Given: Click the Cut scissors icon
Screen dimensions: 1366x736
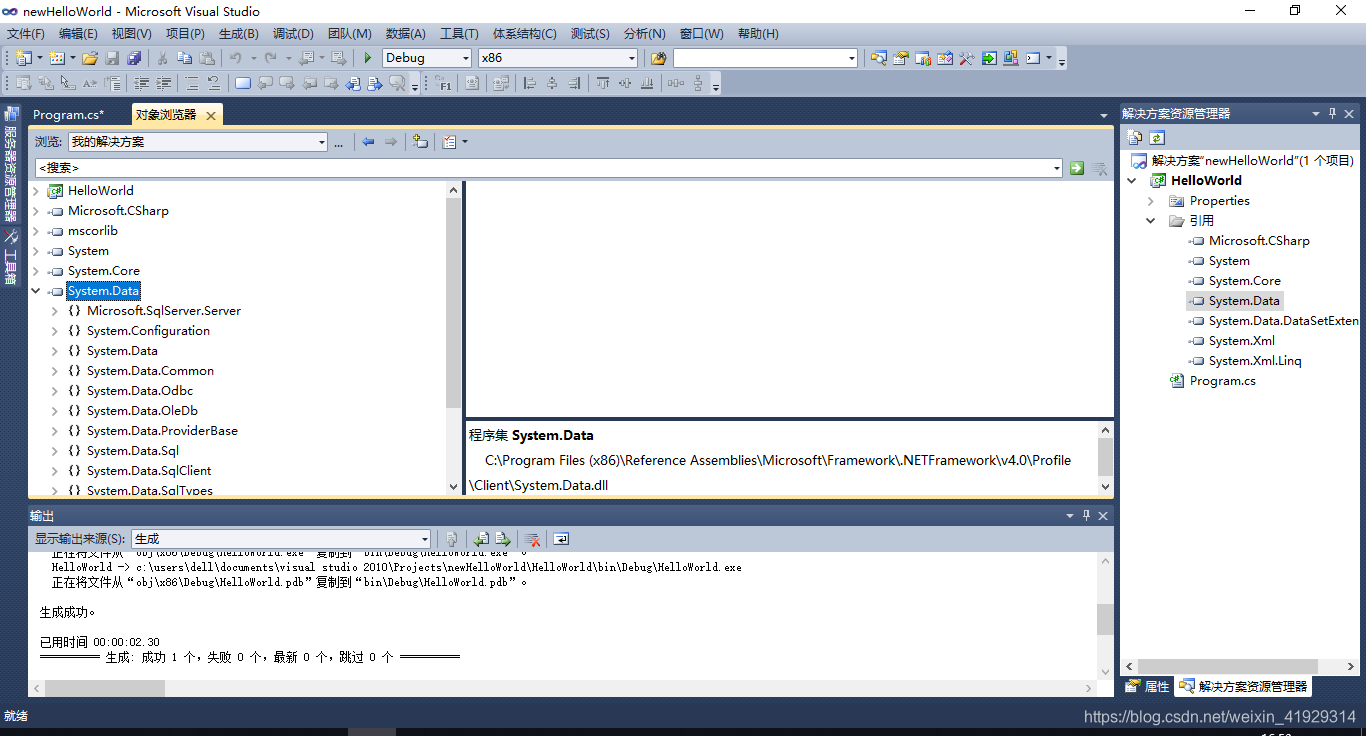Looking at the screenshot, I should [162, 58].
